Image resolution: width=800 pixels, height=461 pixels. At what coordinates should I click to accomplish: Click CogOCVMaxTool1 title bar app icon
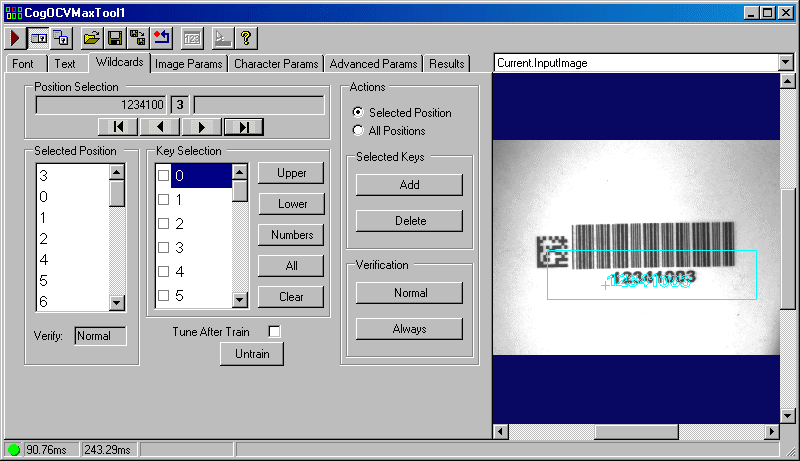coord(14,13)
